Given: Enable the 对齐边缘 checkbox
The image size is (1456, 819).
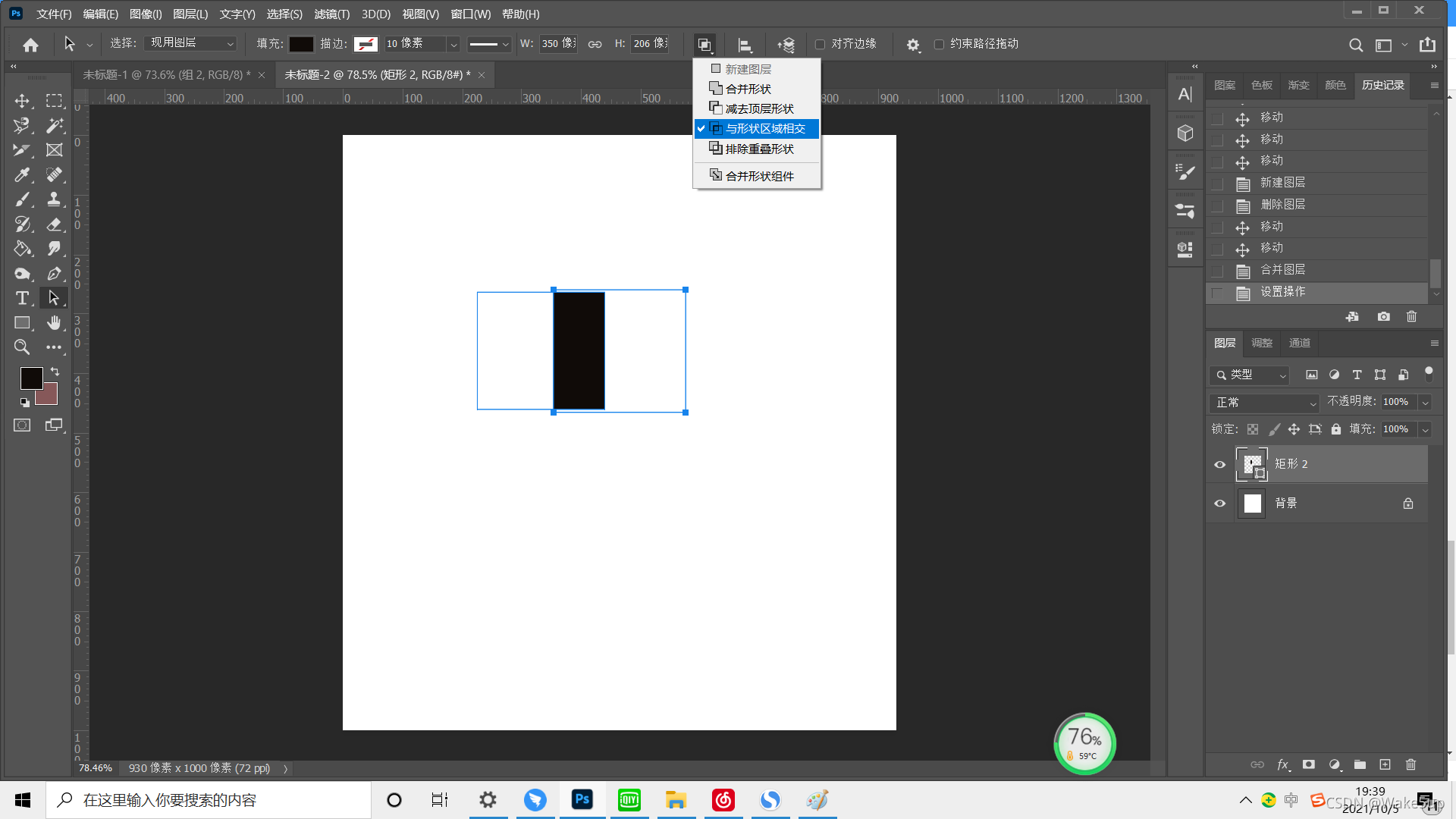Looking at the screenshot, I should (x=820, y=44).
